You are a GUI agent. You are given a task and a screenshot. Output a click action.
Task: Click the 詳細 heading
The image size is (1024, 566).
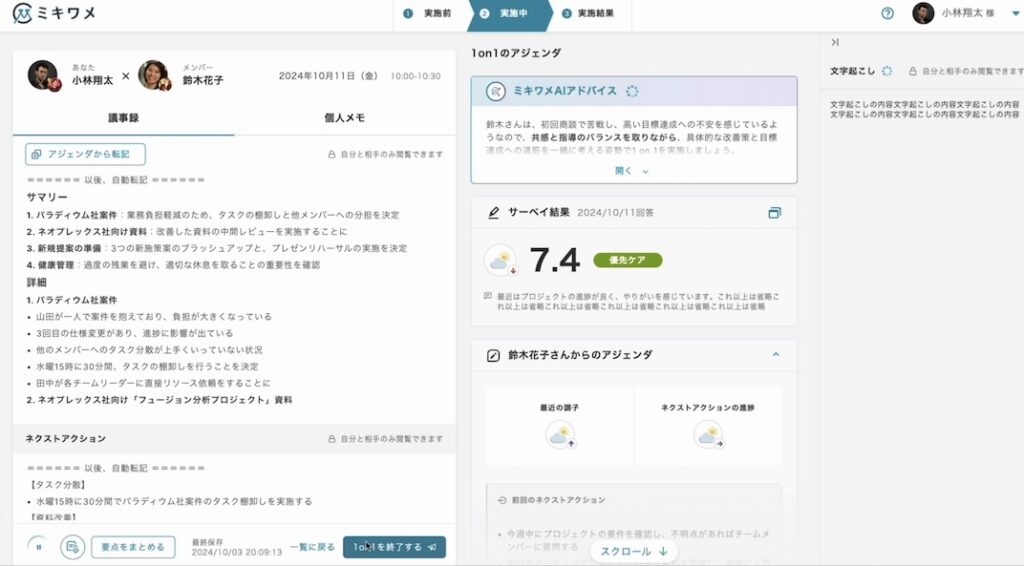pos(37,283)
